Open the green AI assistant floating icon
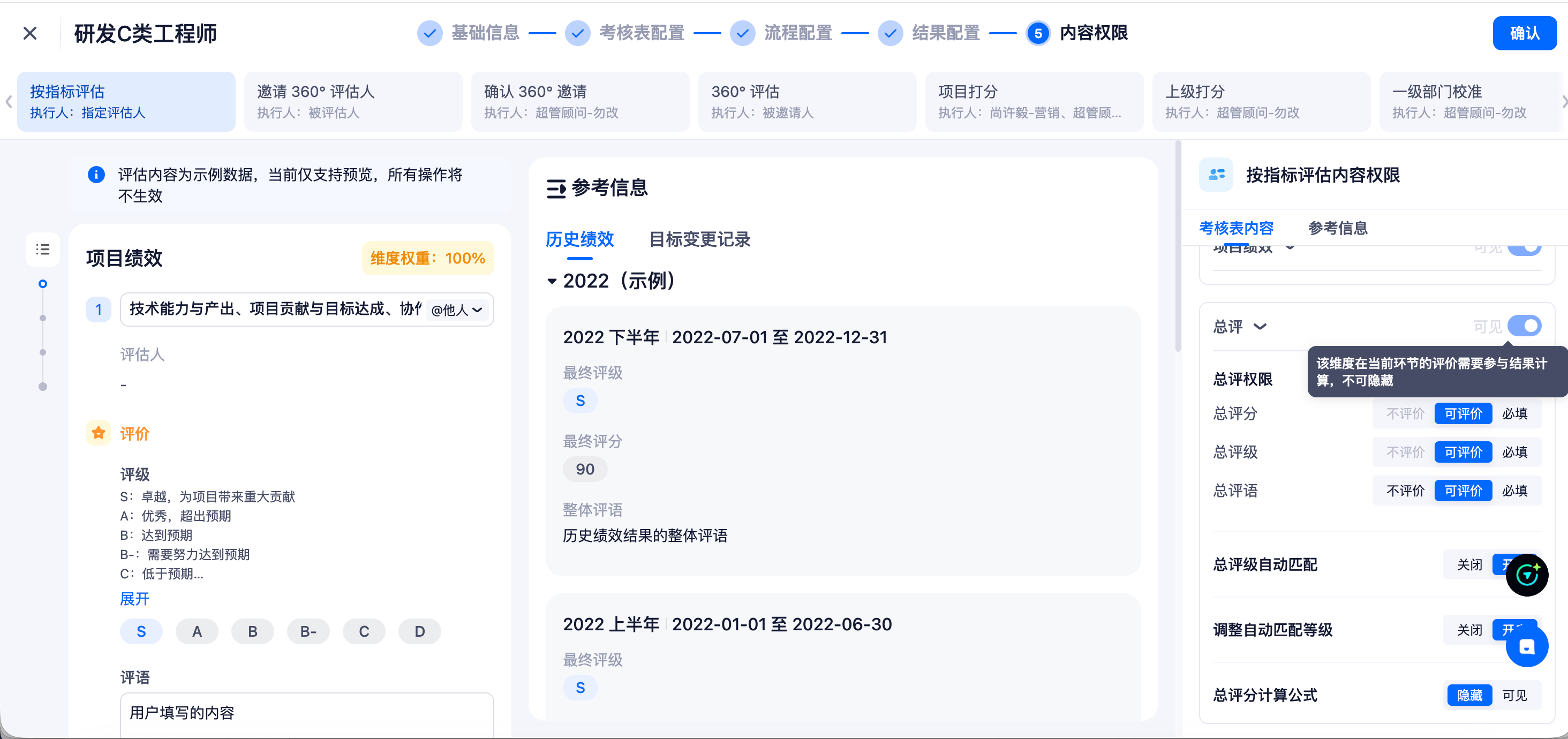This screenshot has width=1568, height=739. click(1527, 575)
